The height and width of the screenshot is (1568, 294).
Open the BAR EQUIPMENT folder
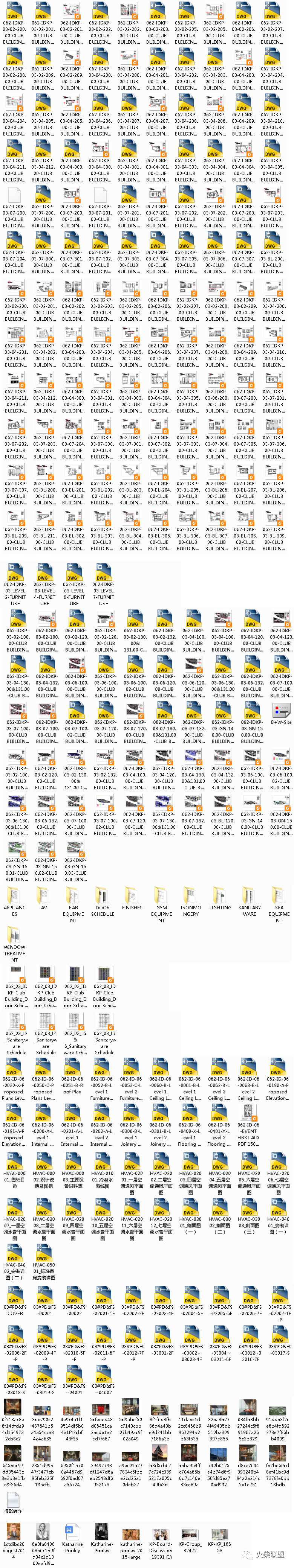[73, 902]
